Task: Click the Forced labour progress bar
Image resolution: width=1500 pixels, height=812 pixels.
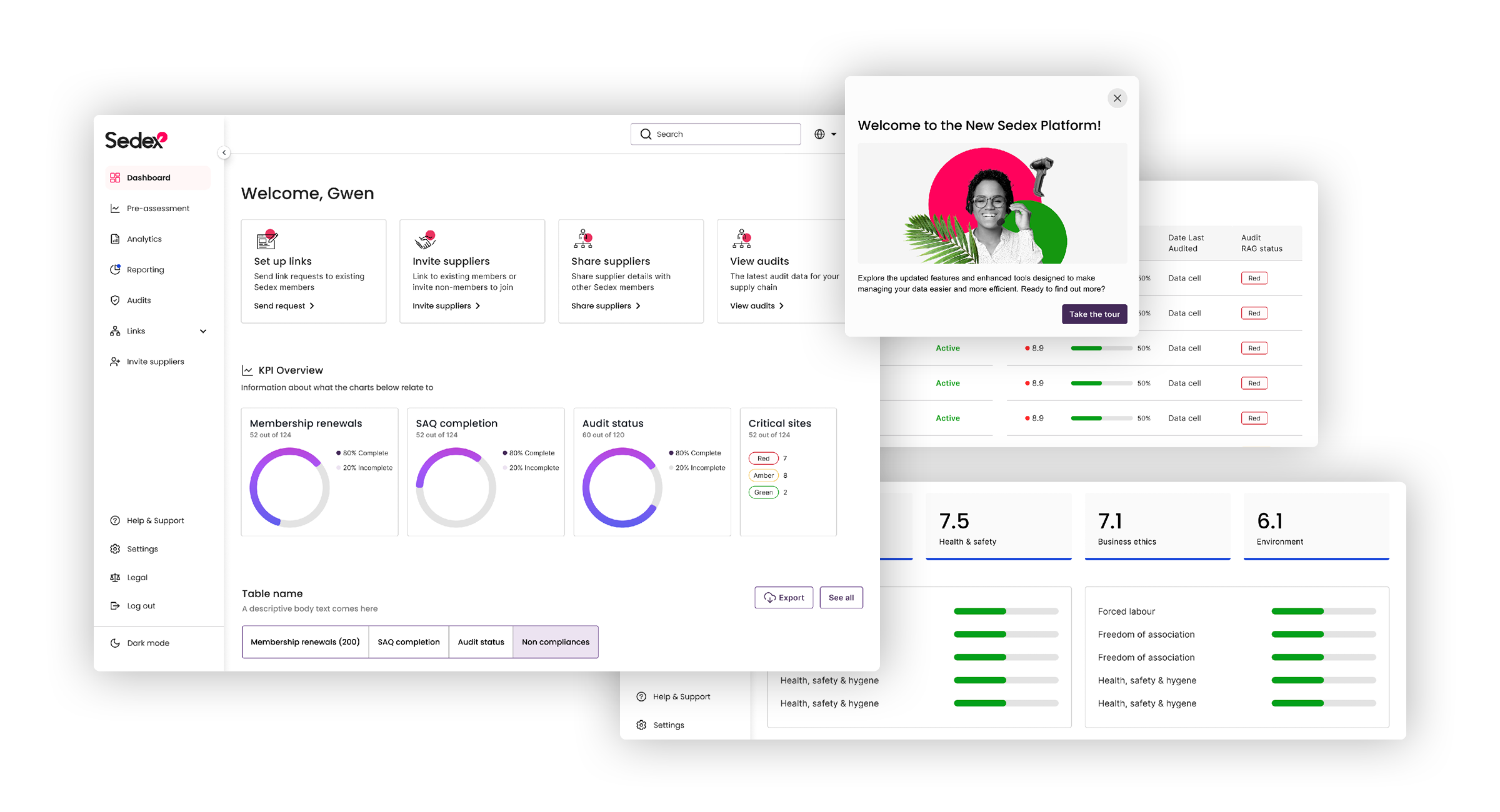Action: click(1323, 611)
